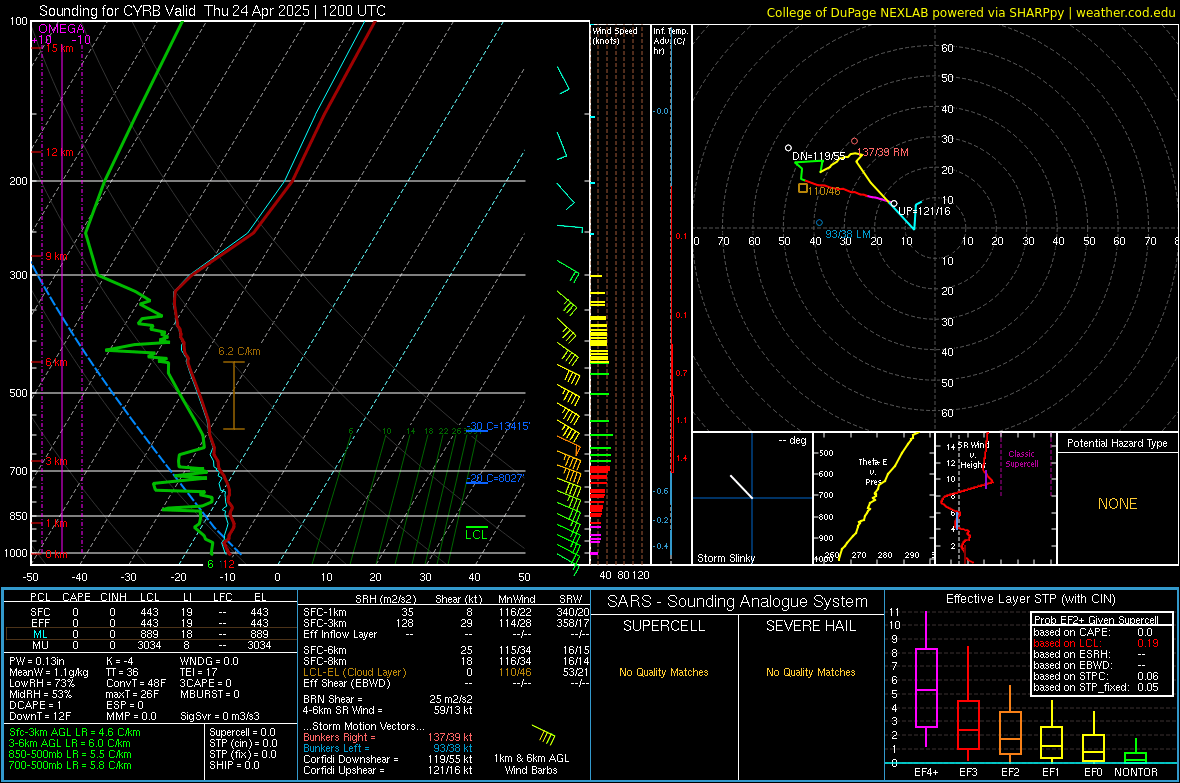
Task: Click the -20 C=8027' label
Action: coord(495,478)
